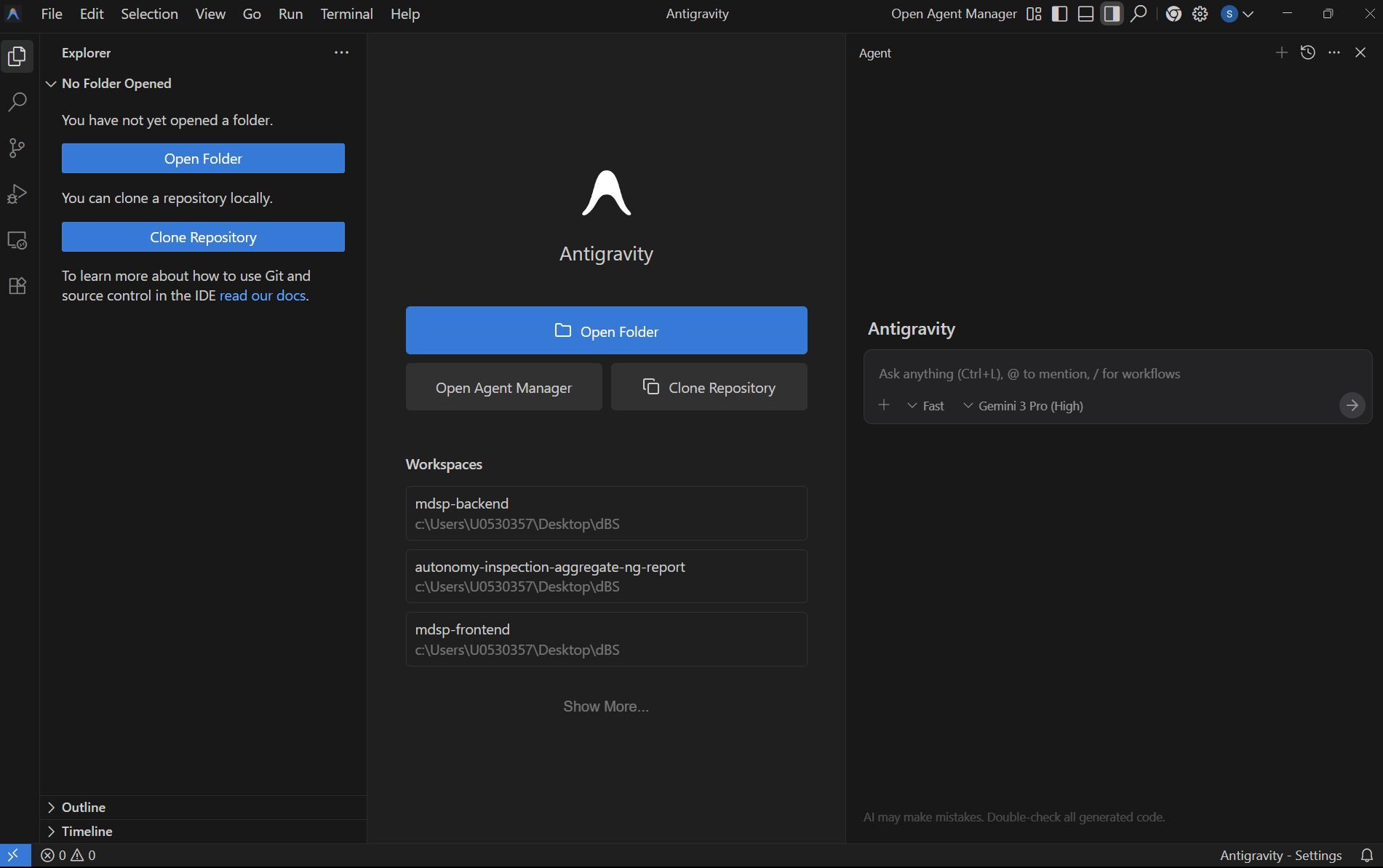Expand the Outline section
The width and height of the screenshot is (1383, 868).
pos(84,807)
